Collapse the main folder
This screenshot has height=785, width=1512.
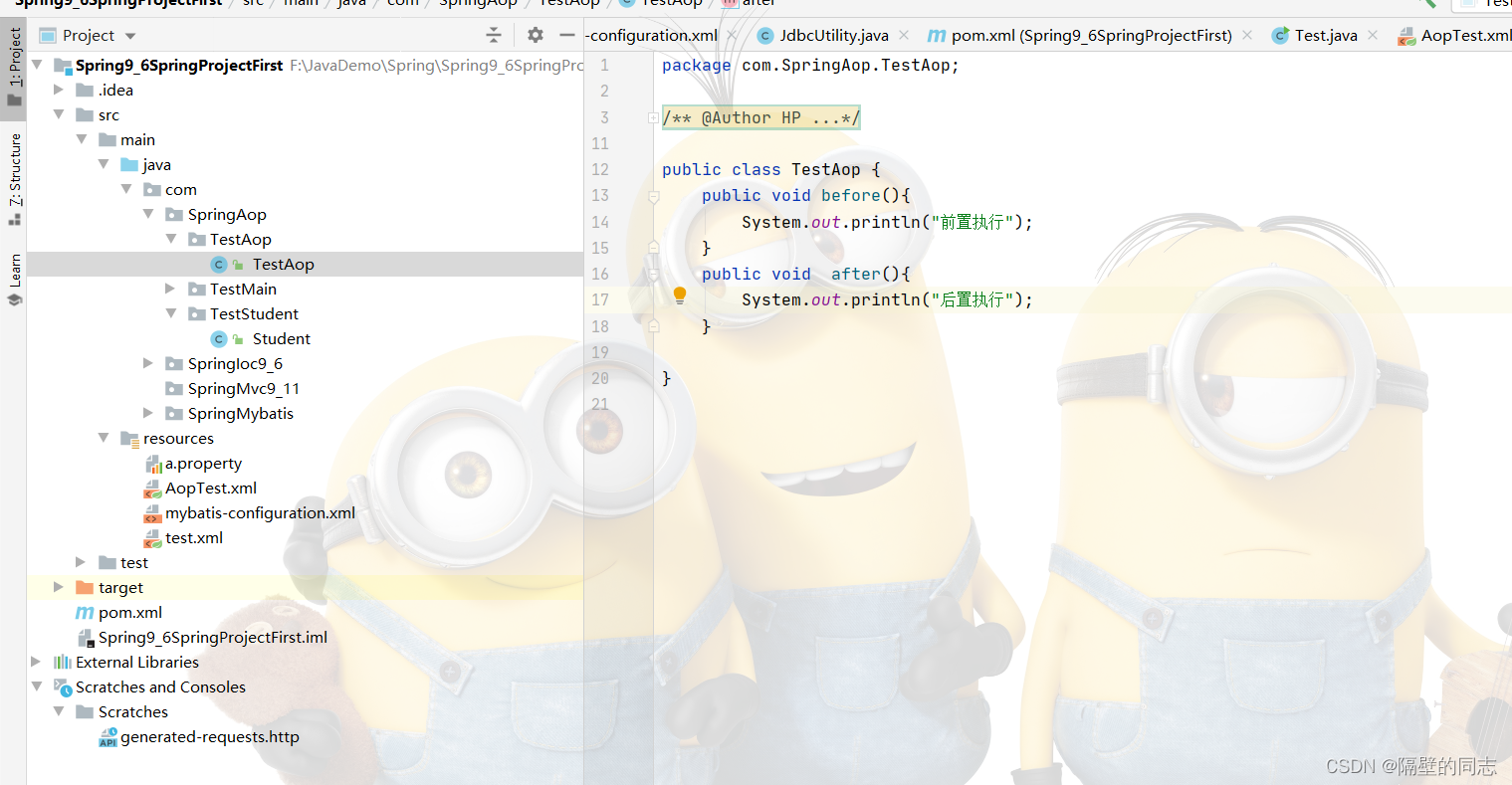(x=82, y=140)
